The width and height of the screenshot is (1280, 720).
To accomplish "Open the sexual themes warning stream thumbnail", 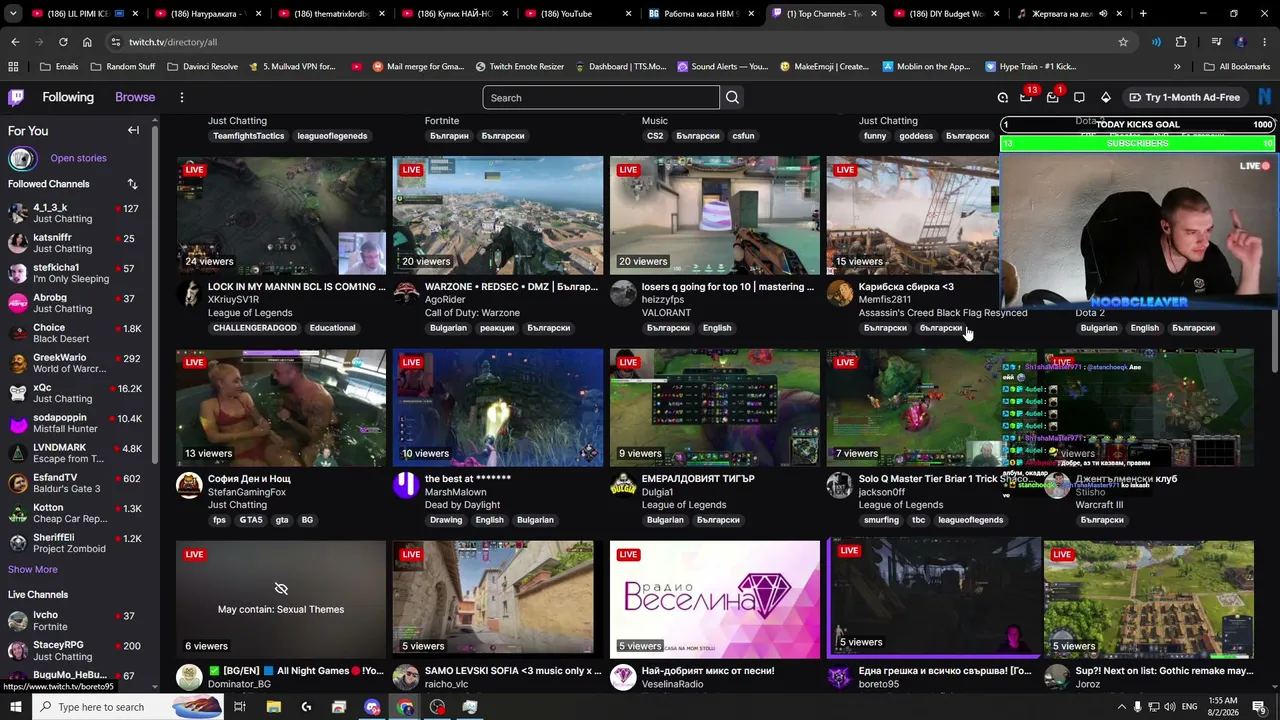I will point(281,599).
